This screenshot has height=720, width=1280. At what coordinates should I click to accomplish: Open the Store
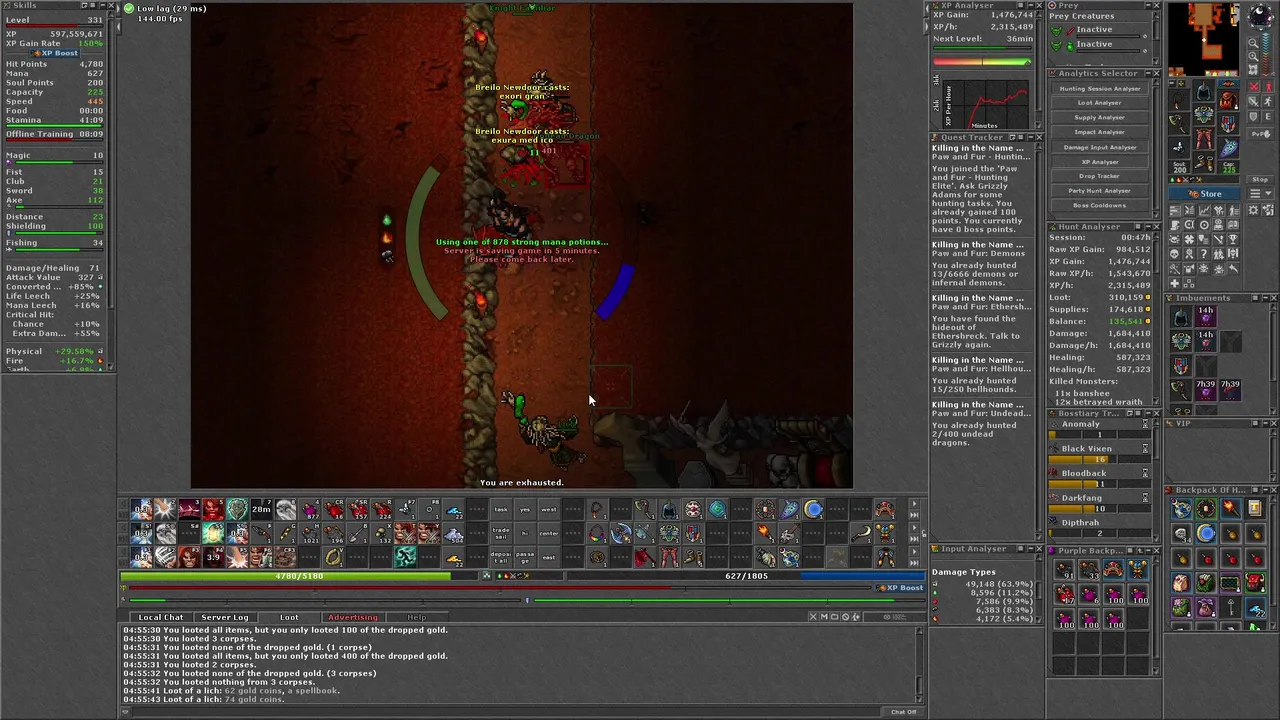[x=1205, y=194]
